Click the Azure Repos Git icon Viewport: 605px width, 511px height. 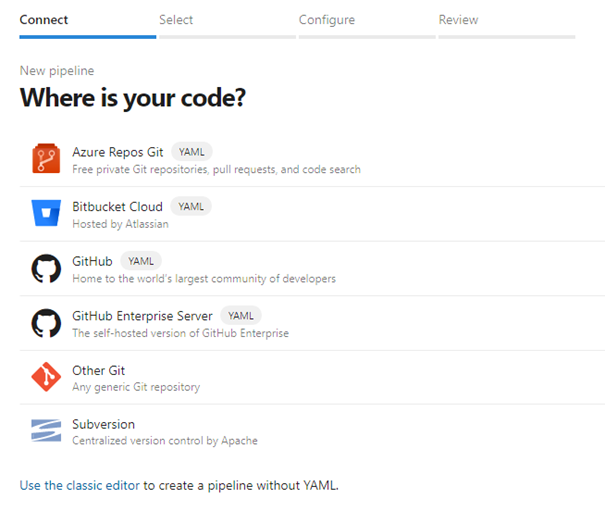pyautogui.click(x=46, y=159)
